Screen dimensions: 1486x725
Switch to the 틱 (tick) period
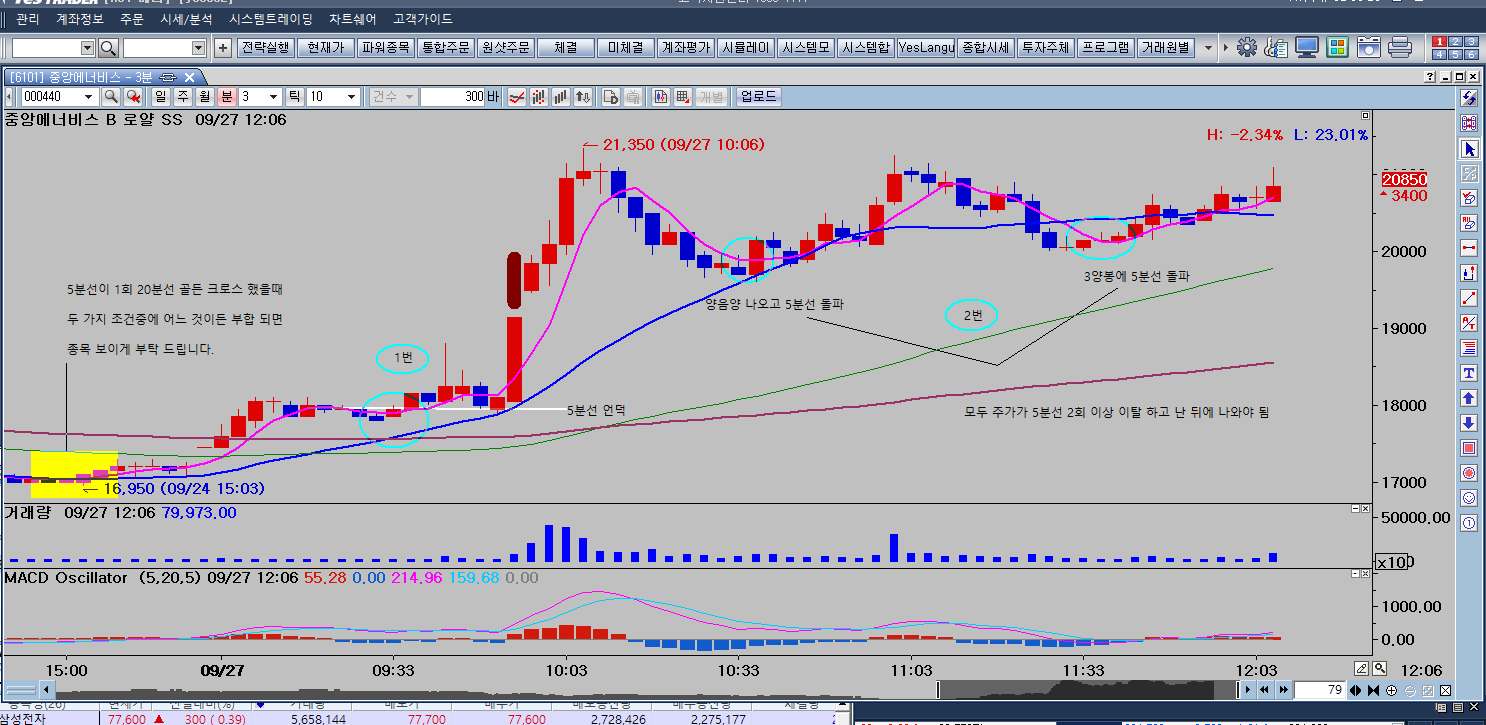tap(295, 97)
